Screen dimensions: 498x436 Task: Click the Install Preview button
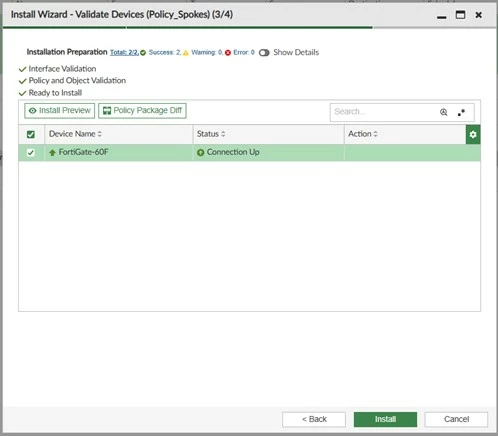60,111
